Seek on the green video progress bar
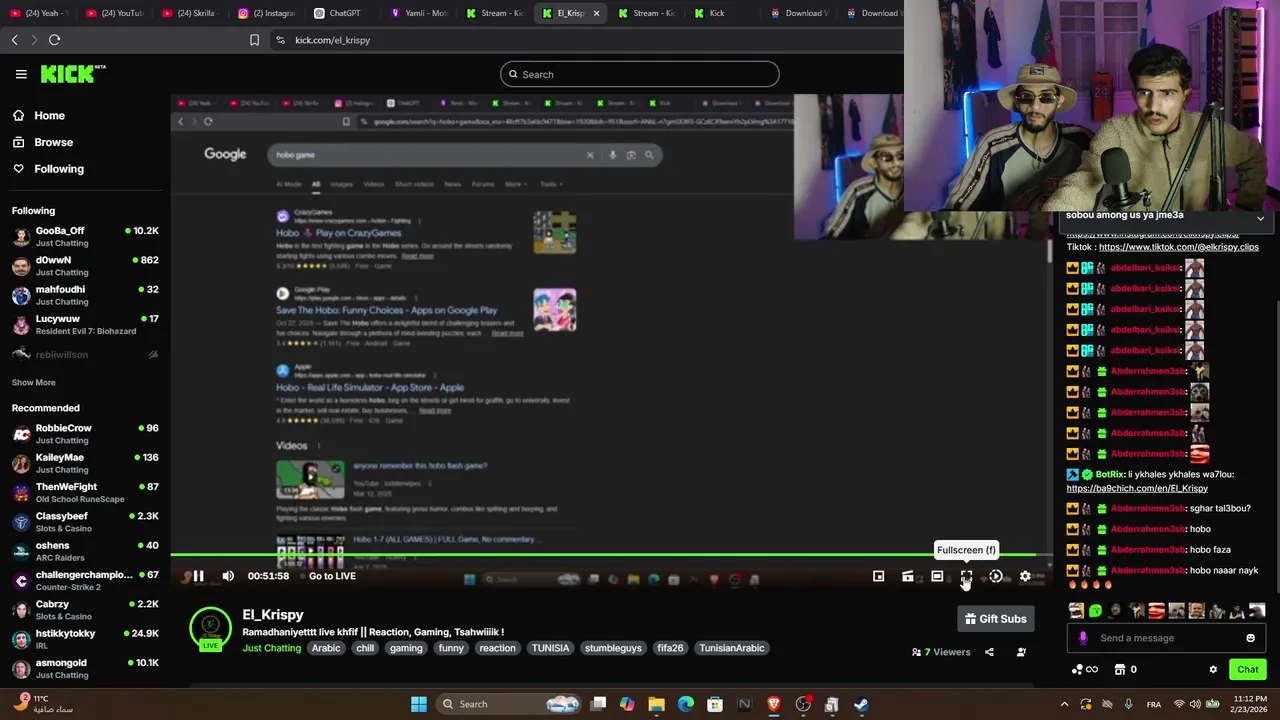The image size is (1280, 720). pos(610,555)
